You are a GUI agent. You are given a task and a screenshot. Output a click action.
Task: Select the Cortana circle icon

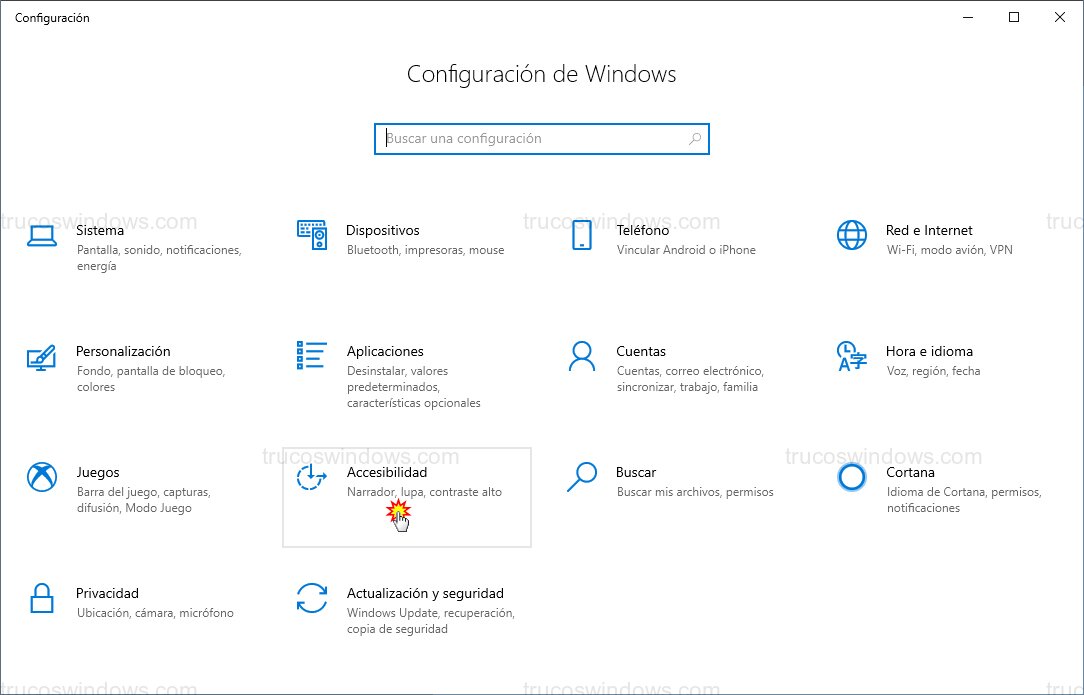click(851, 477)
